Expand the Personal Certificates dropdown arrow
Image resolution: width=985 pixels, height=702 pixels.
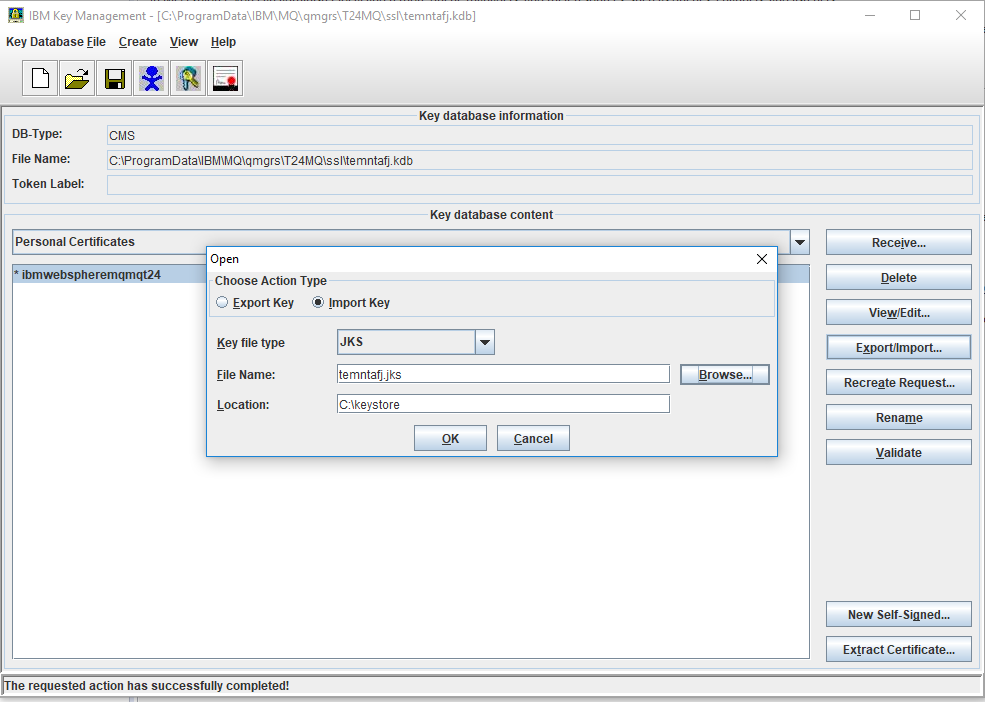(x=800, y=242)
